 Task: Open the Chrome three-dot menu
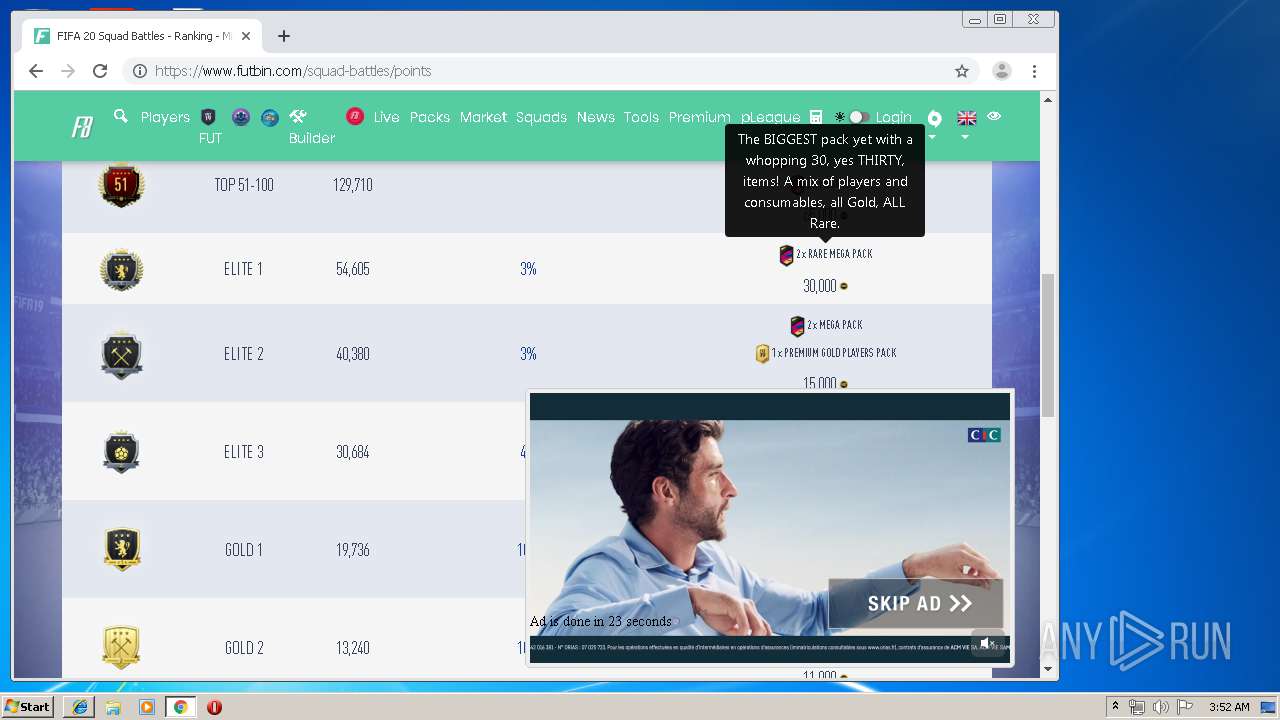[1034, 71]
